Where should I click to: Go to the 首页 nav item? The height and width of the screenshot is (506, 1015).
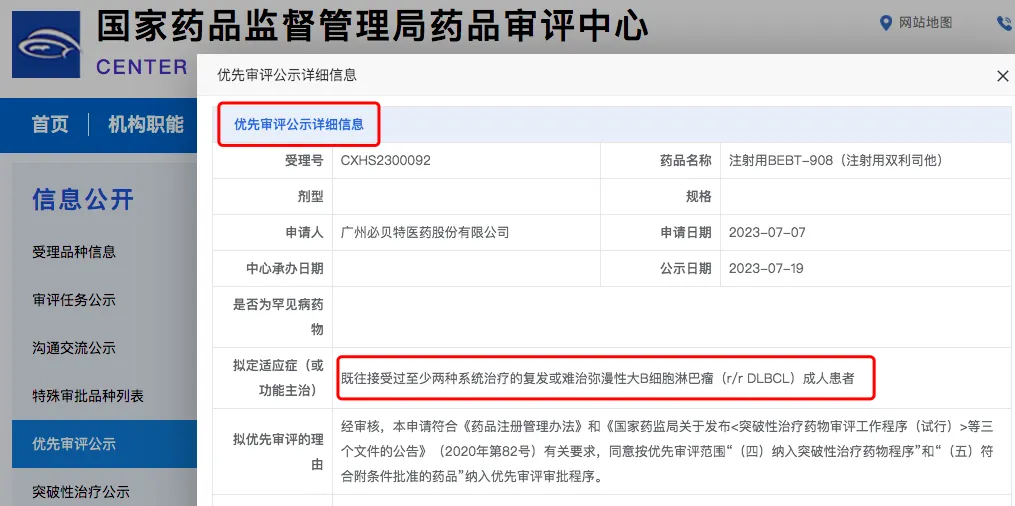pyautogui.click(x=50, y=124)
